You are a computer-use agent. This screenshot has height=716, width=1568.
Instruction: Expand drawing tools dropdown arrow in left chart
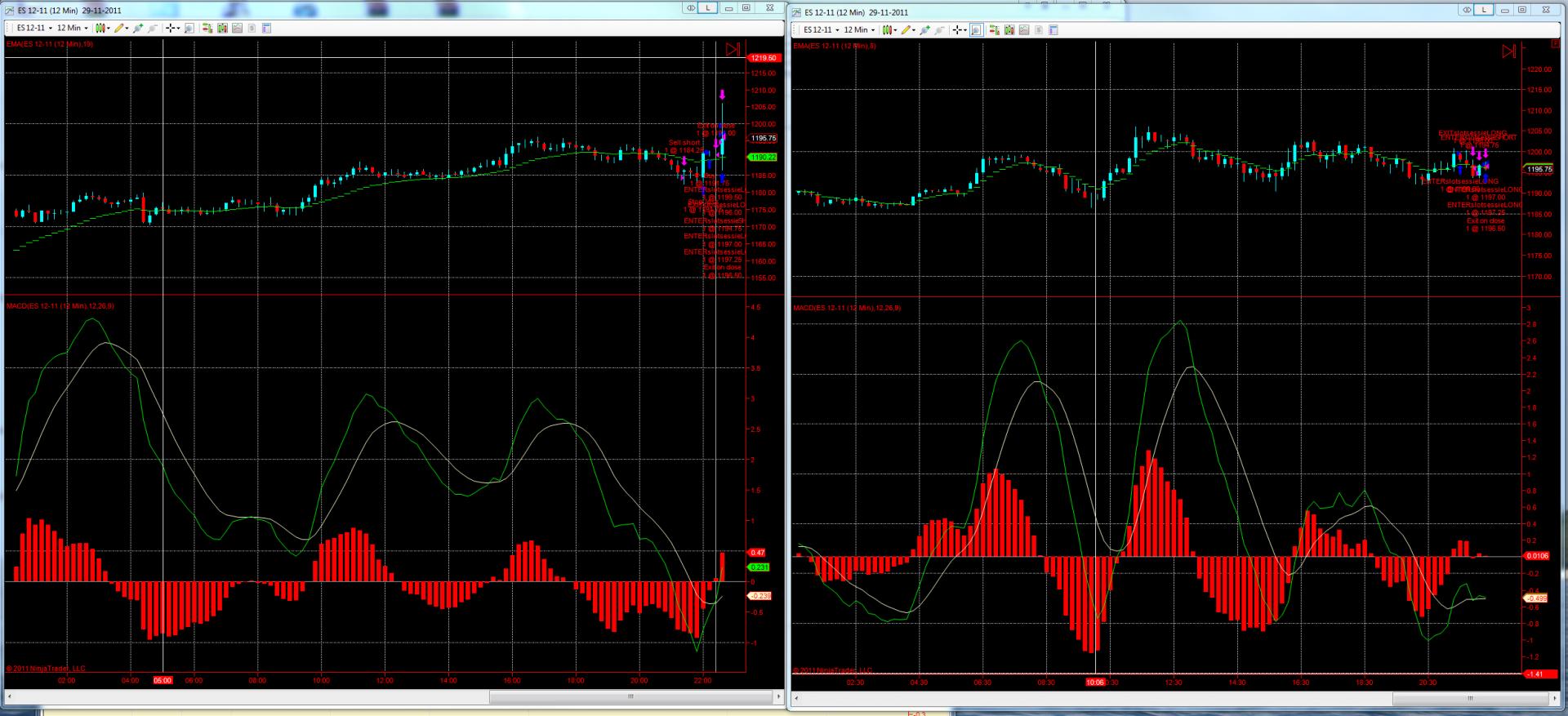127,29
